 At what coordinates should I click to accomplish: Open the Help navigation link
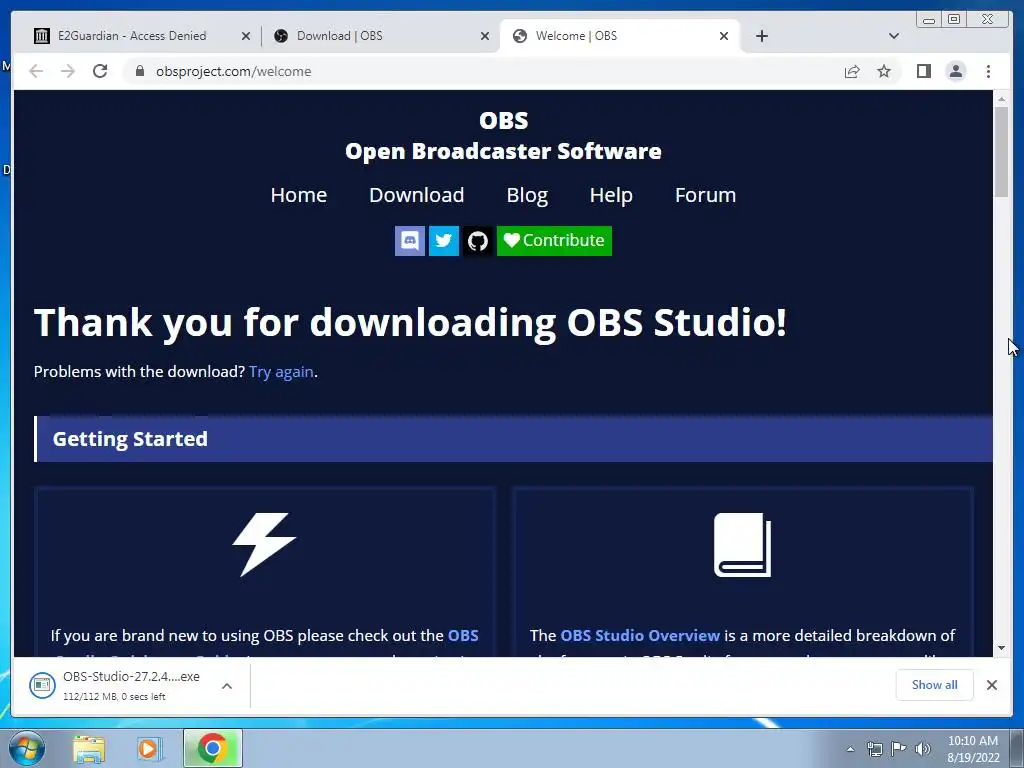click(x=611, y=195)
